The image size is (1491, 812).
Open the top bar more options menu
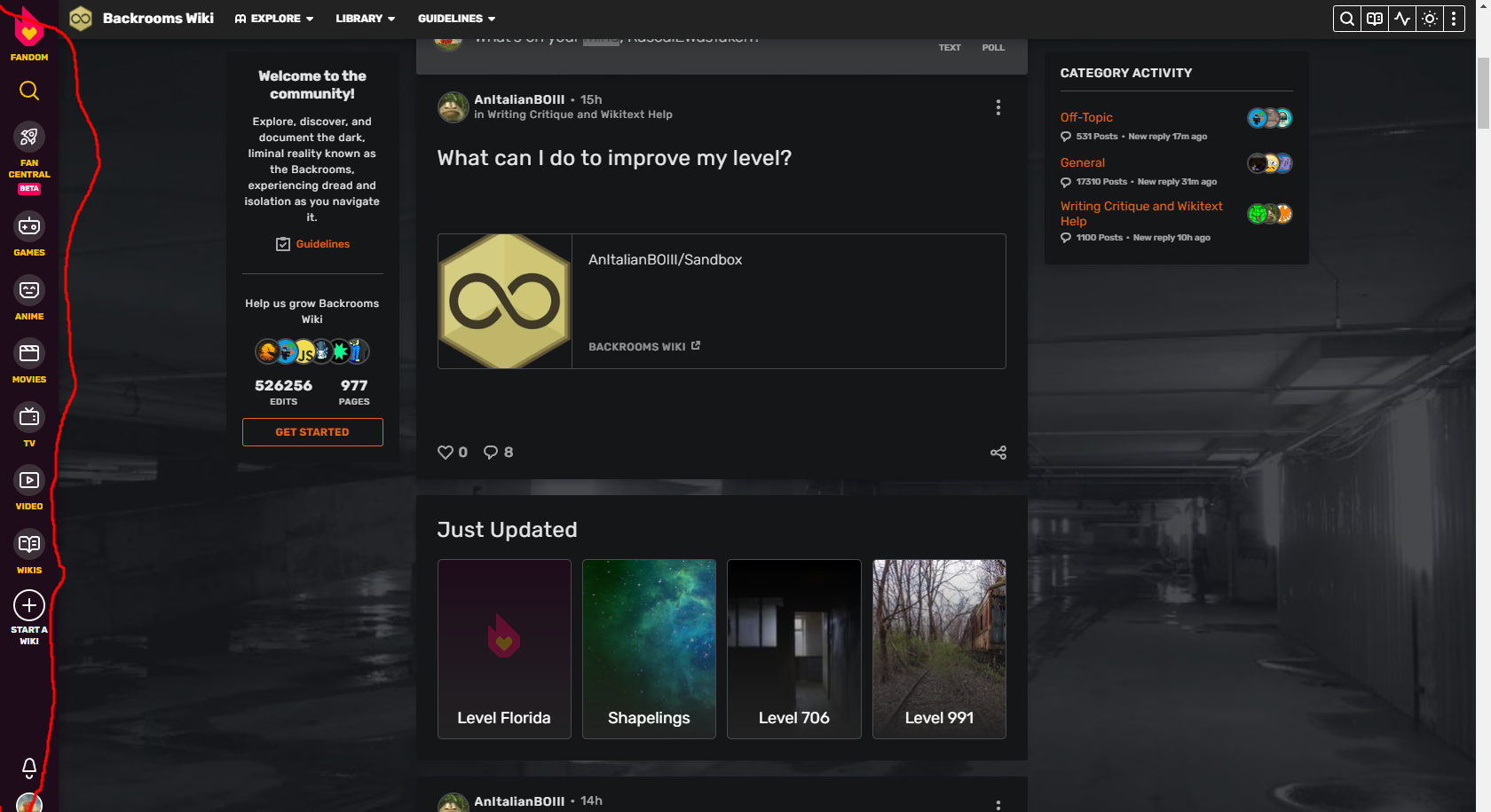[x=1454, y=19]
